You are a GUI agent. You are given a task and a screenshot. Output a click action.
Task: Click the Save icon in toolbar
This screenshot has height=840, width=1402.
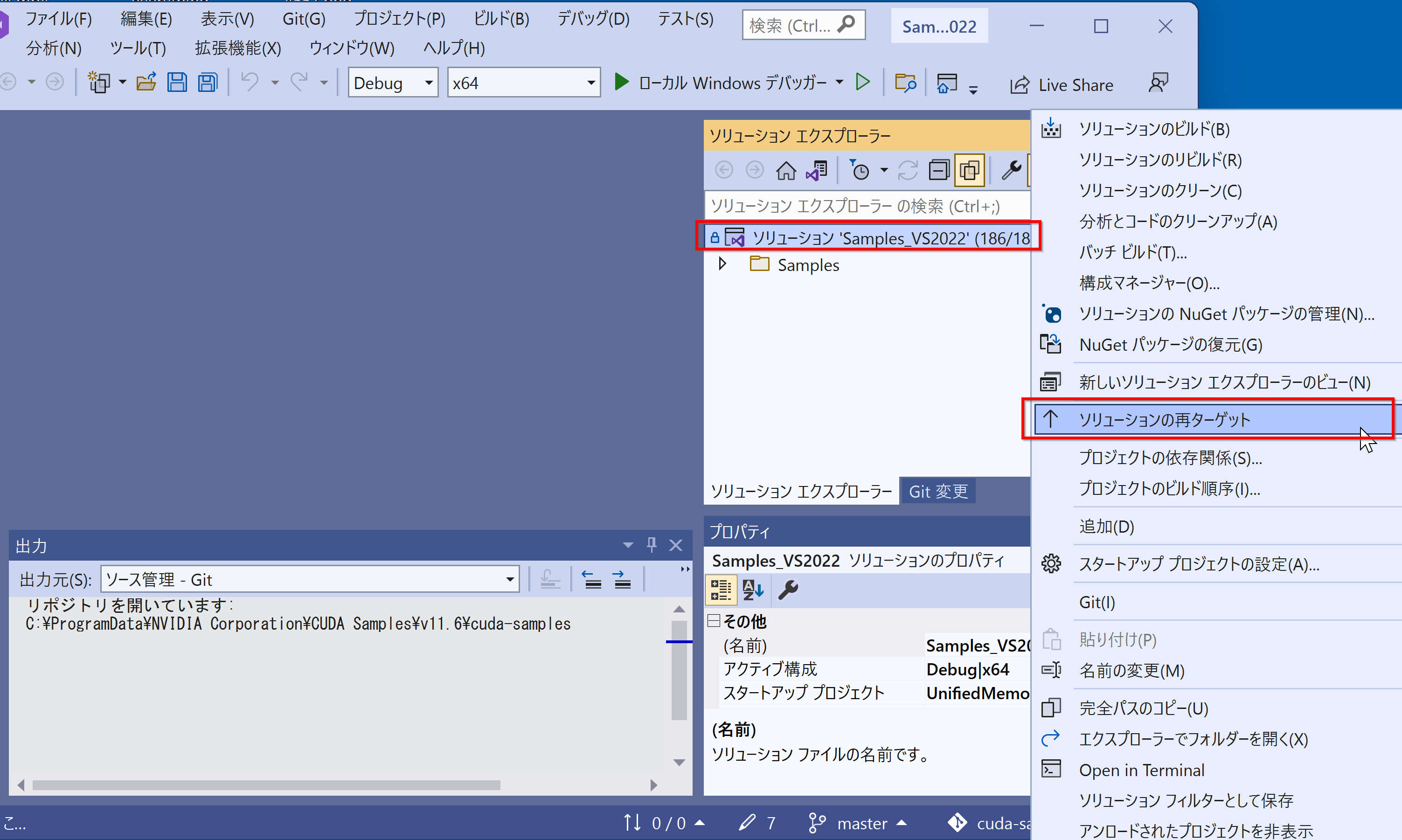point(177,83)
